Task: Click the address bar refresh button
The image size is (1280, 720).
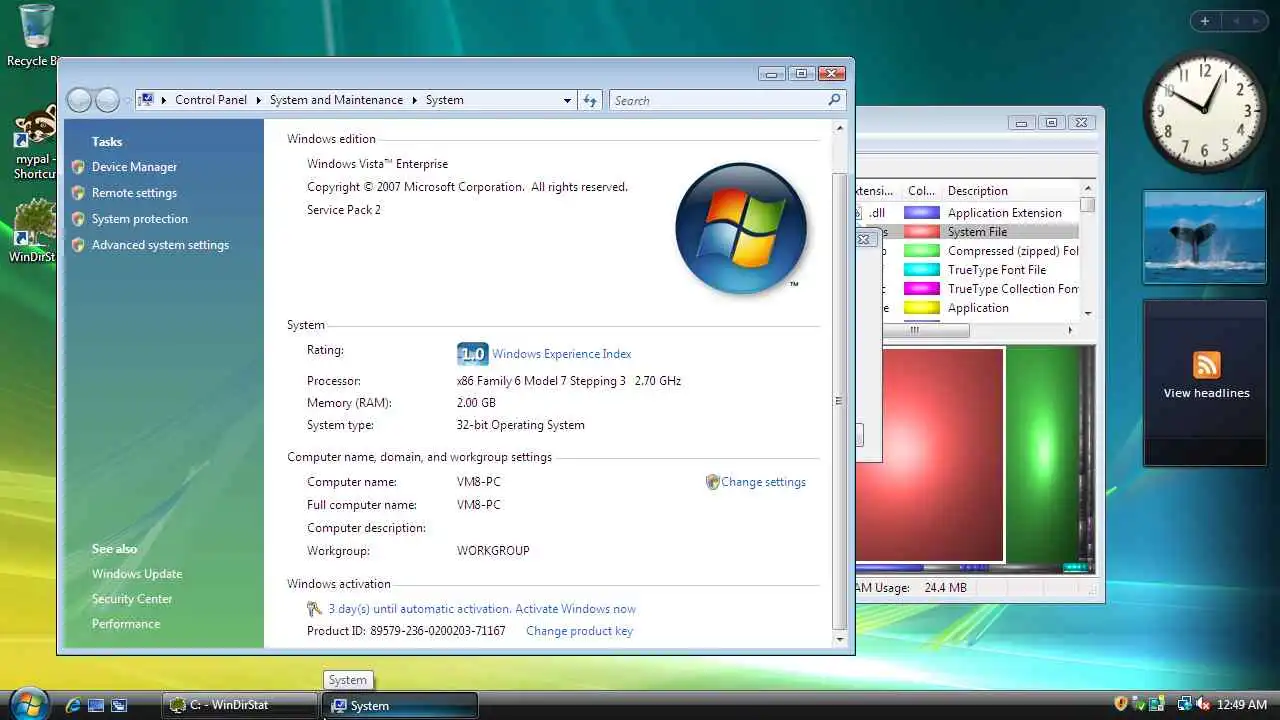Action: tap(590, 100)
